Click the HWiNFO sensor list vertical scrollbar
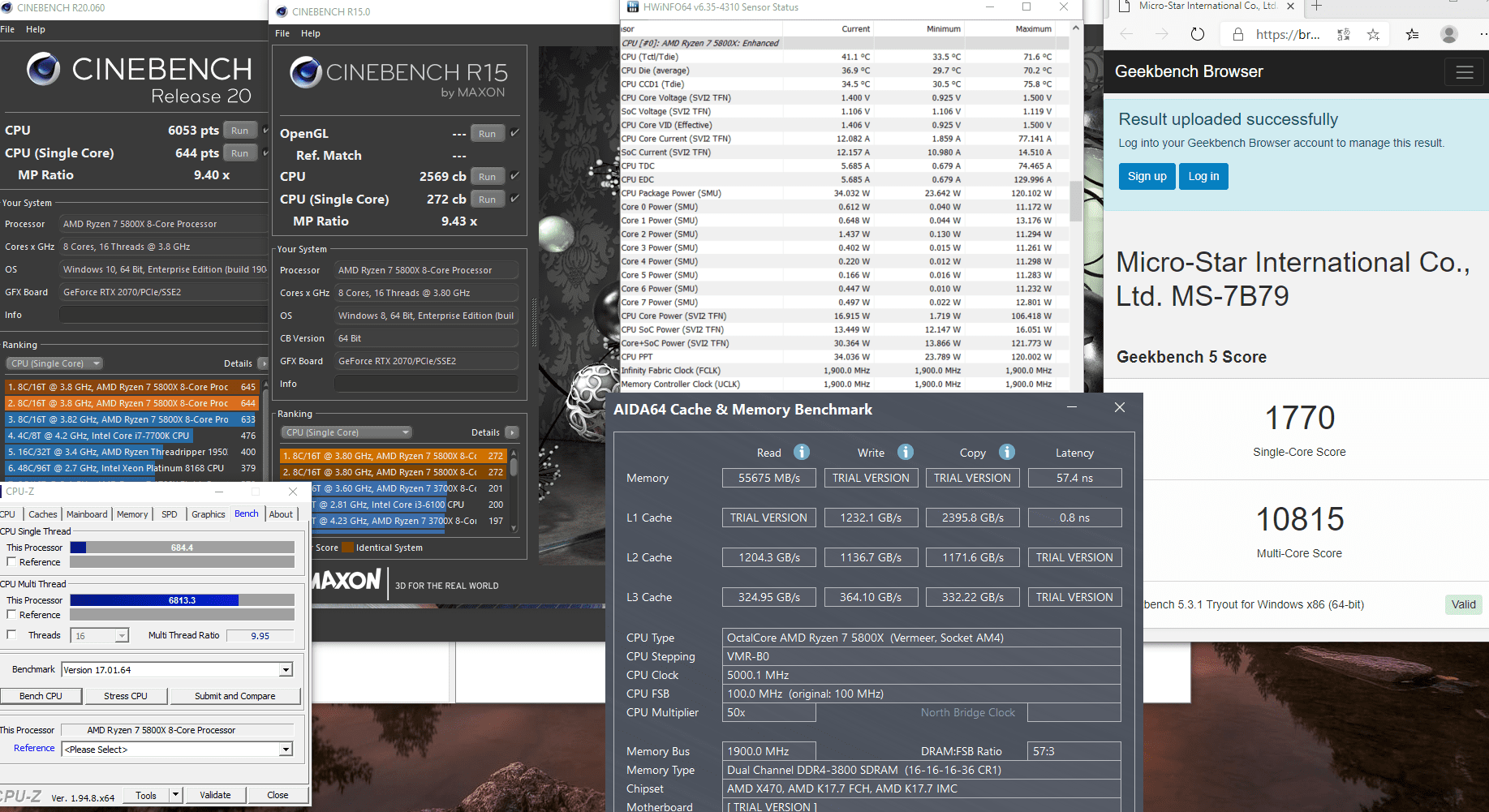Viewport: 1489px width, 812px height. tap(1076, 203)
